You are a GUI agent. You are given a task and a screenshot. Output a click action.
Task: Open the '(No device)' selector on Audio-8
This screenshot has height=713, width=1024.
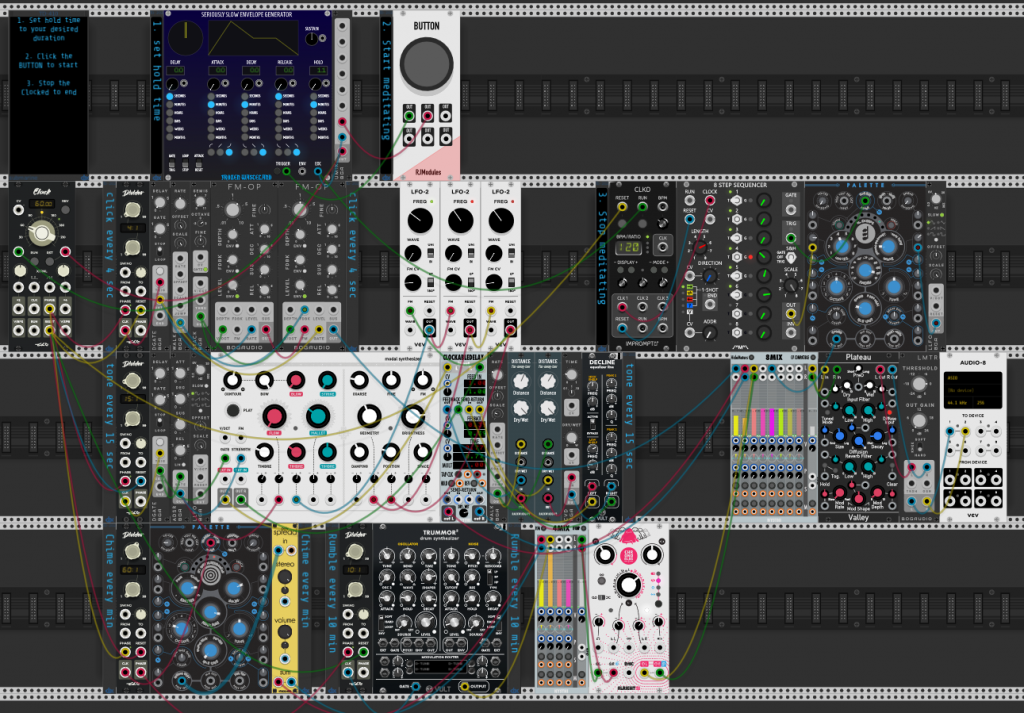pos(972,390)
